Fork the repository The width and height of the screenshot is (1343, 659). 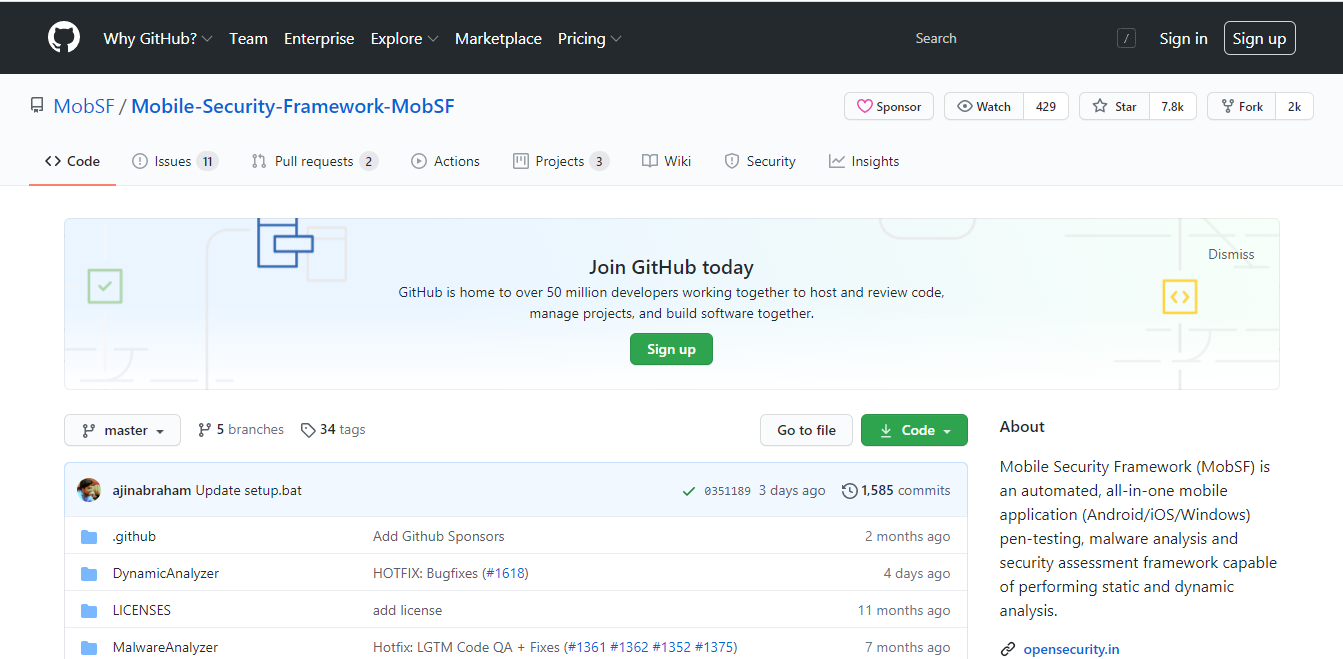[1241, 106]
